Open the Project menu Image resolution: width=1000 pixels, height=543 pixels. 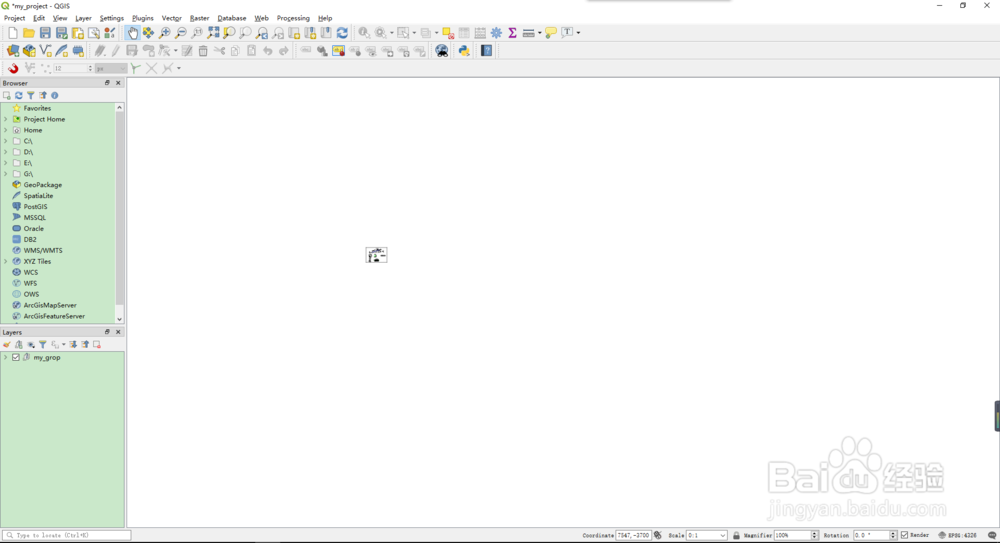(14, 18)
